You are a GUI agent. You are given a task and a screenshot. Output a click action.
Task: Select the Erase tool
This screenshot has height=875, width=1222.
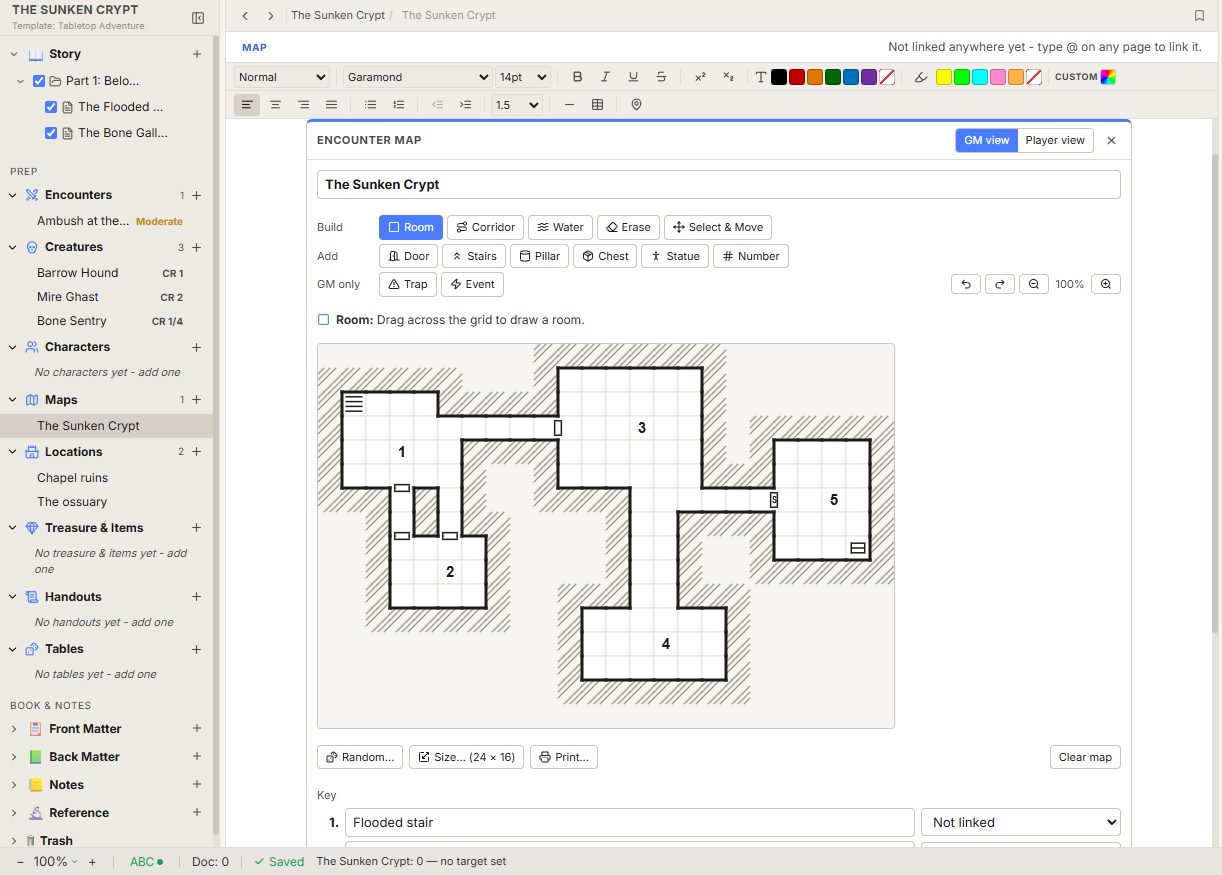[628, 227]
